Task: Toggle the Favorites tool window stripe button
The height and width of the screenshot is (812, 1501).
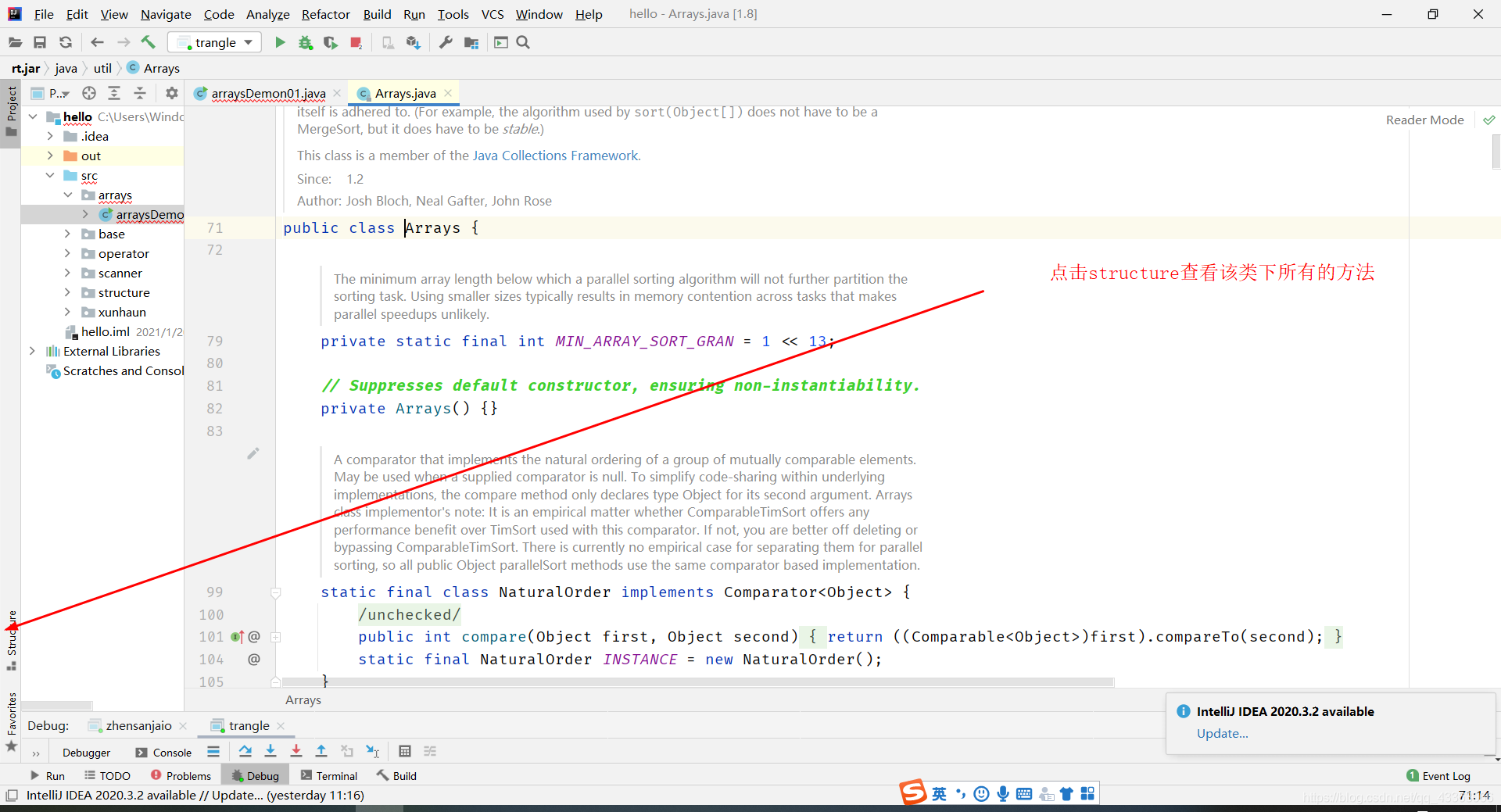Action: pos(11,722)
